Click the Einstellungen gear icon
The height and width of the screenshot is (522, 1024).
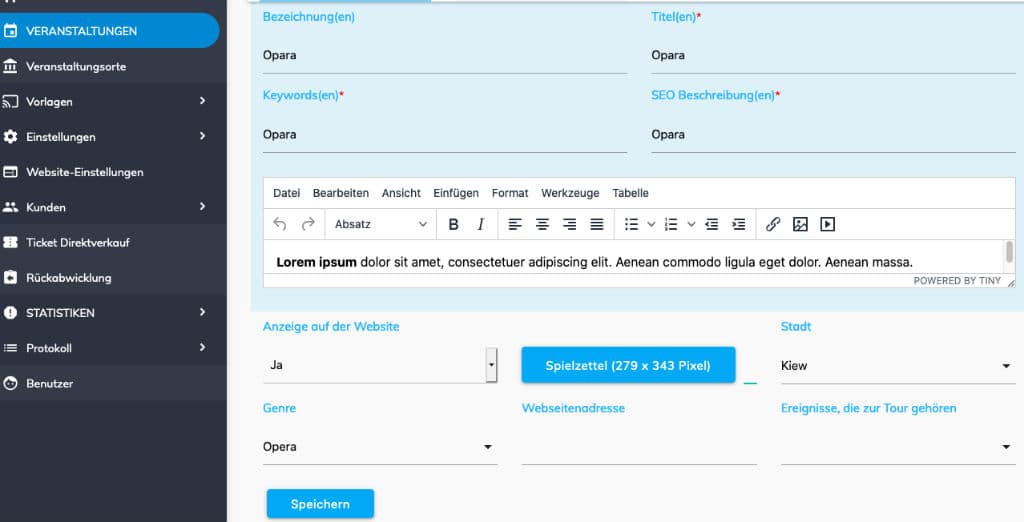tap(10, 137)
